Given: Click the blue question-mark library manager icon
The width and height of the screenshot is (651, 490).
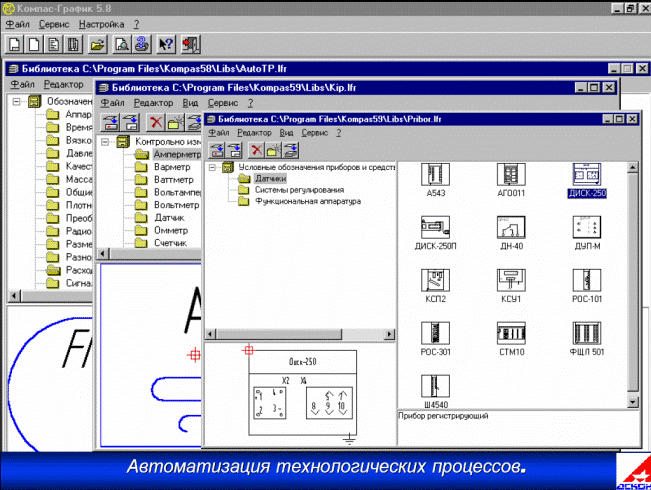Looking at the screenshot, I should click(x=142, y=44).
